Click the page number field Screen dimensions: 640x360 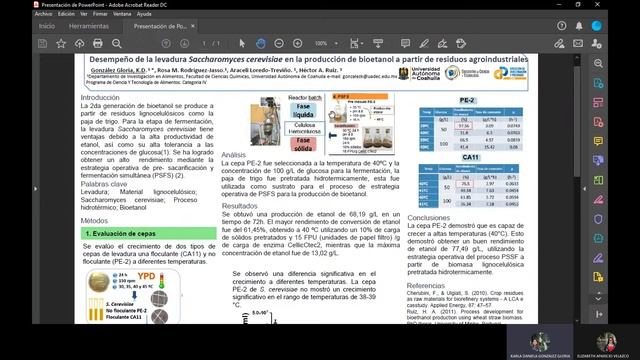click(x=204, y=43)
